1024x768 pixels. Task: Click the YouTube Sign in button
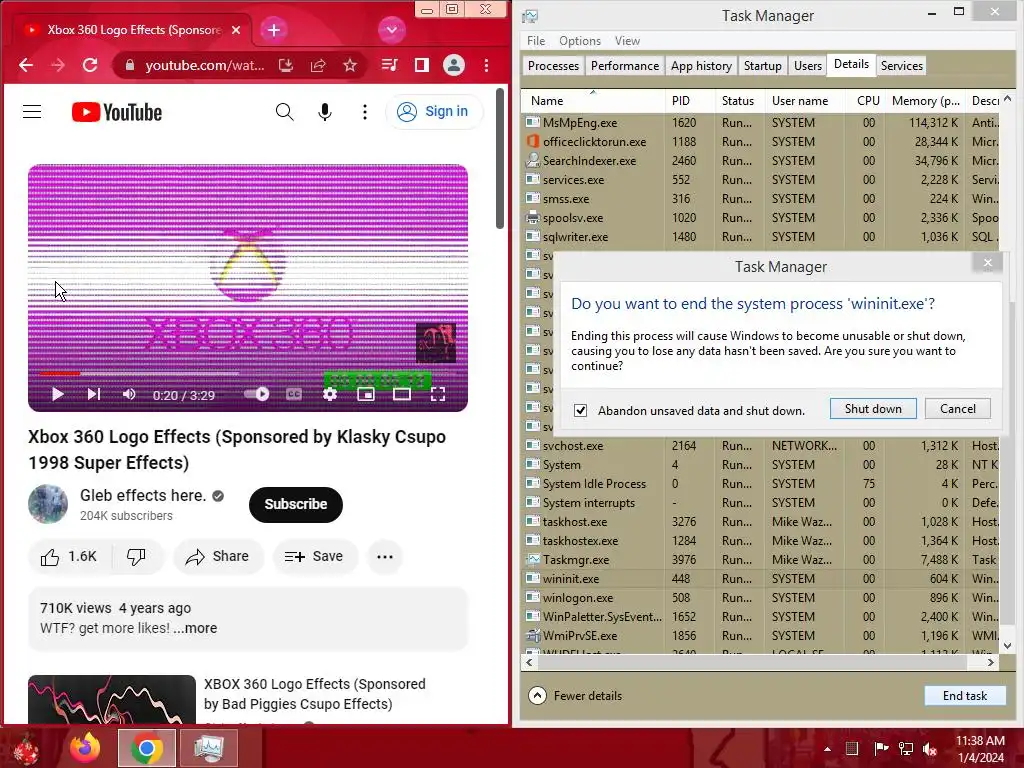pos(434,112)
